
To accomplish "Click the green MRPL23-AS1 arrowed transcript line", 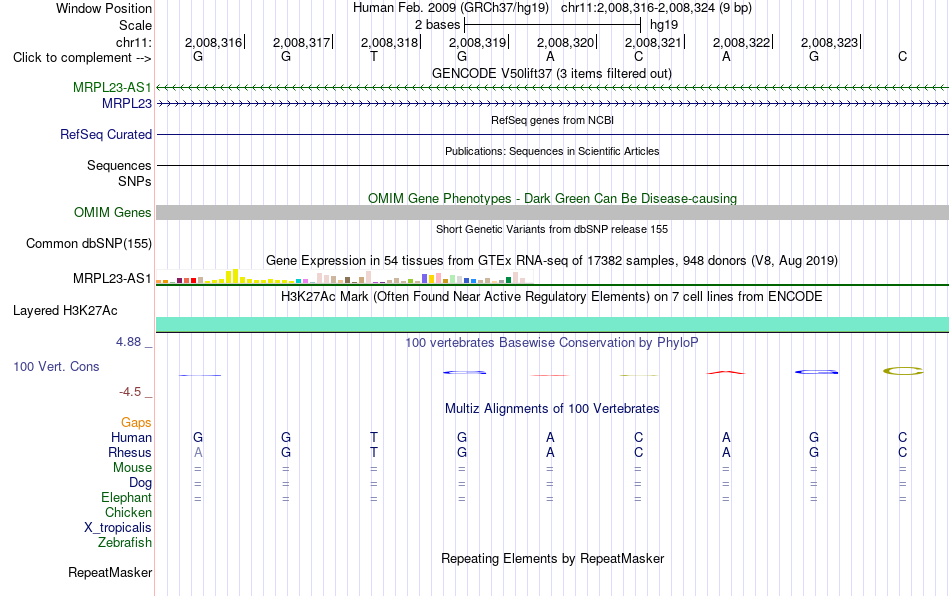I will coord(552,88).
